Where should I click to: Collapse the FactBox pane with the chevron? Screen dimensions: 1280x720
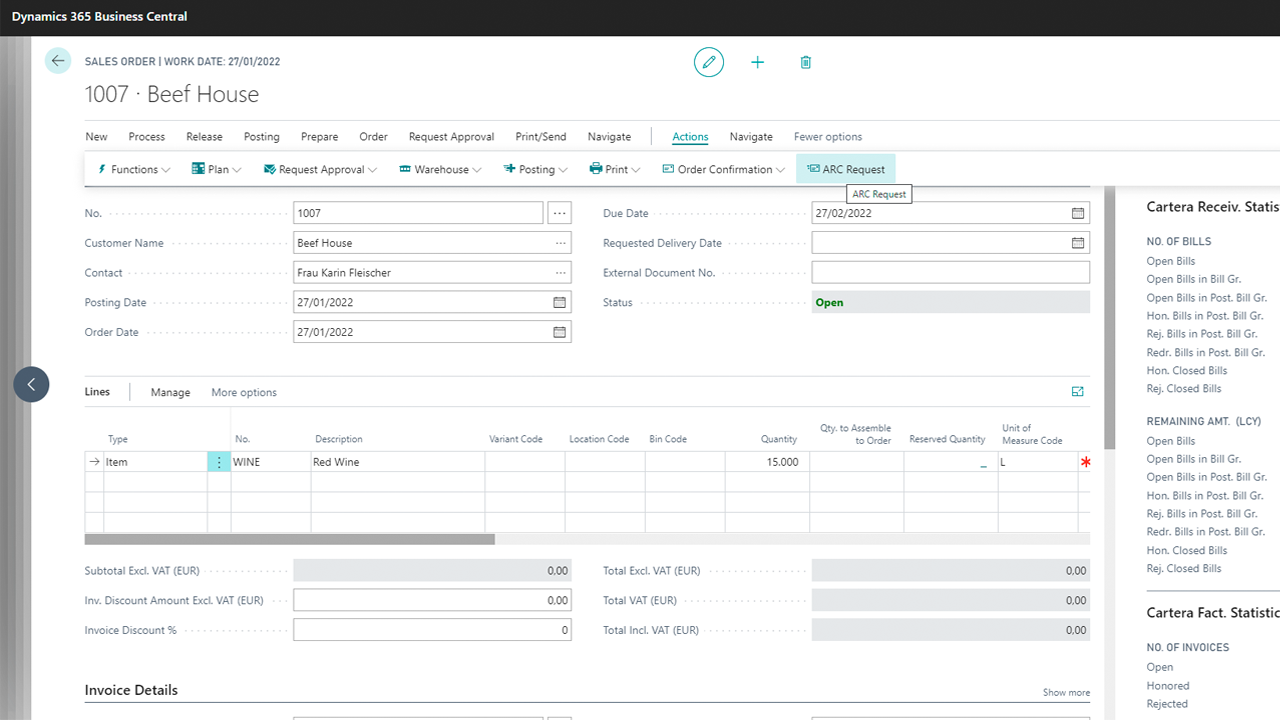(x=30, y=384)
